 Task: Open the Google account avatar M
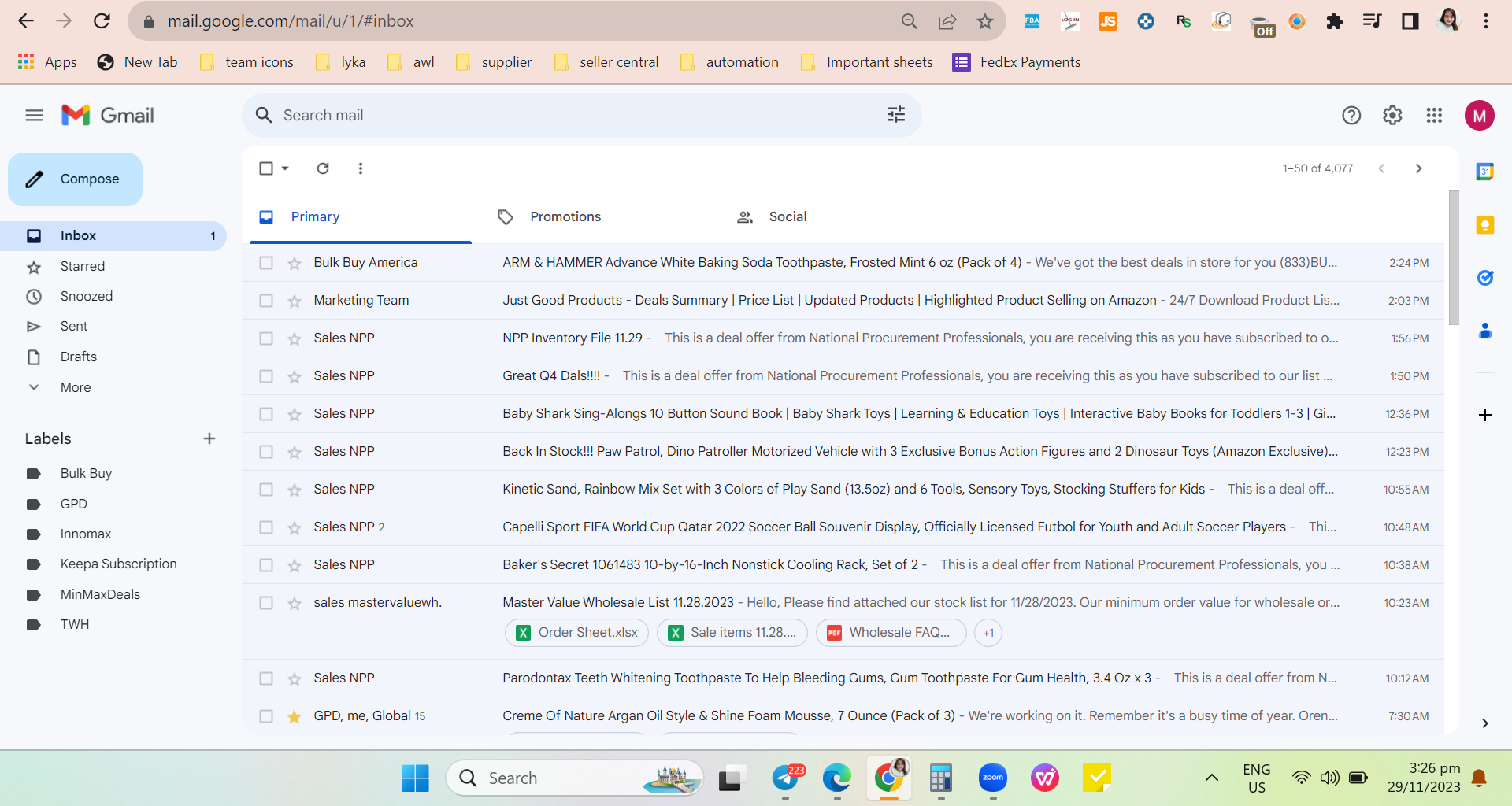click(x=1480, y=116)
